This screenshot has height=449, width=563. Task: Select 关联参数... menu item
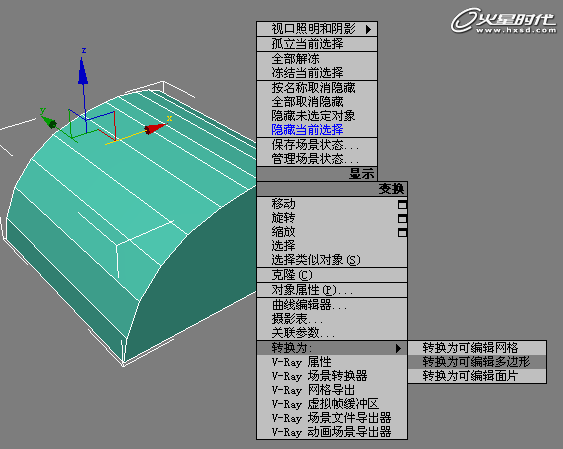[332, 333]
